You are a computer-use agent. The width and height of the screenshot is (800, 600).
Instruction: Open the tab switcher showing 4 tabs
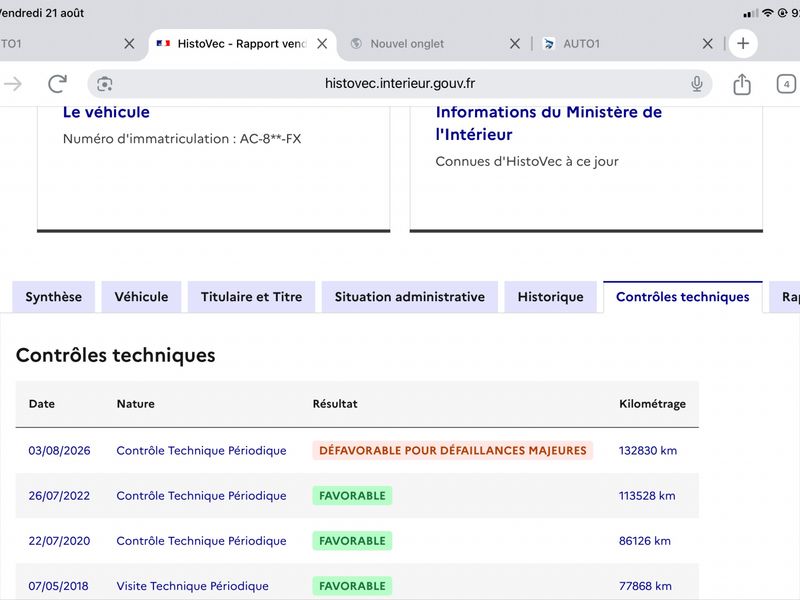pyautogui.click(x=786, y=84)
